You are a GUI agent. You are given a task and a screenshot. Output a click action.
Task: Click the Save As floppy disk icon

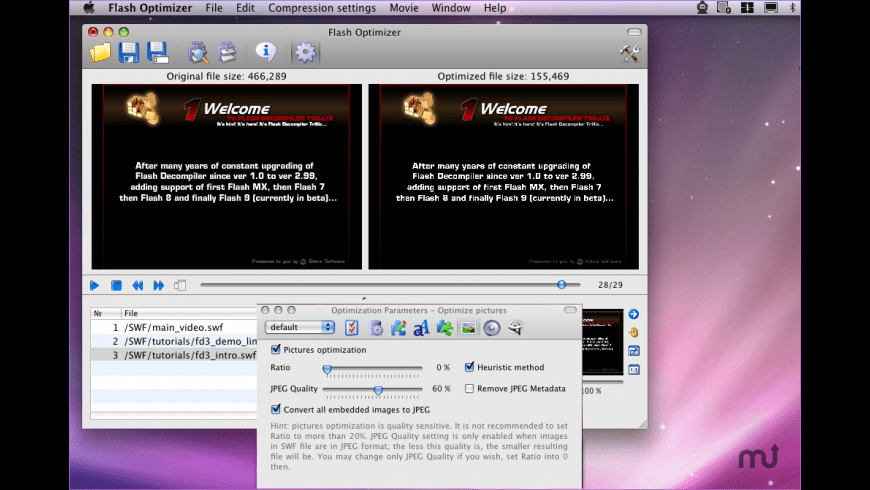(158, 53)
